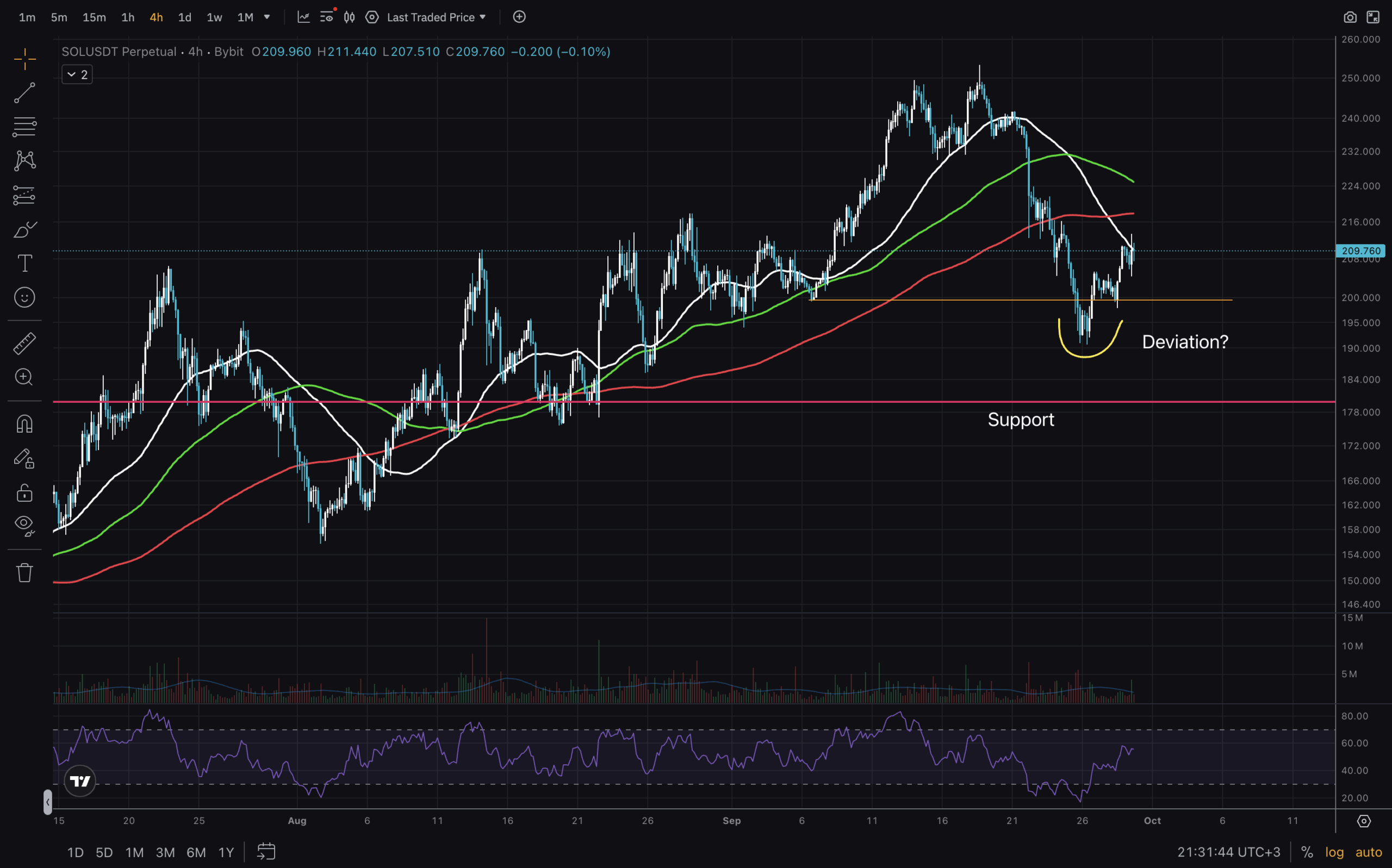Toggle lock all drawing tools
This screenshot has width=1392, height=868.
pos(24,492)
